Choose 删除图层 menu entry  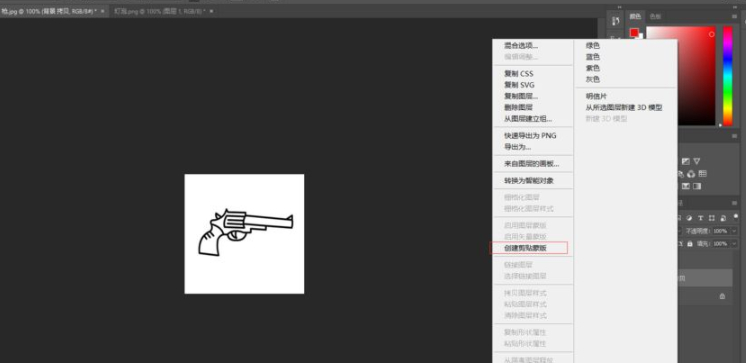(x=518, y=108)
